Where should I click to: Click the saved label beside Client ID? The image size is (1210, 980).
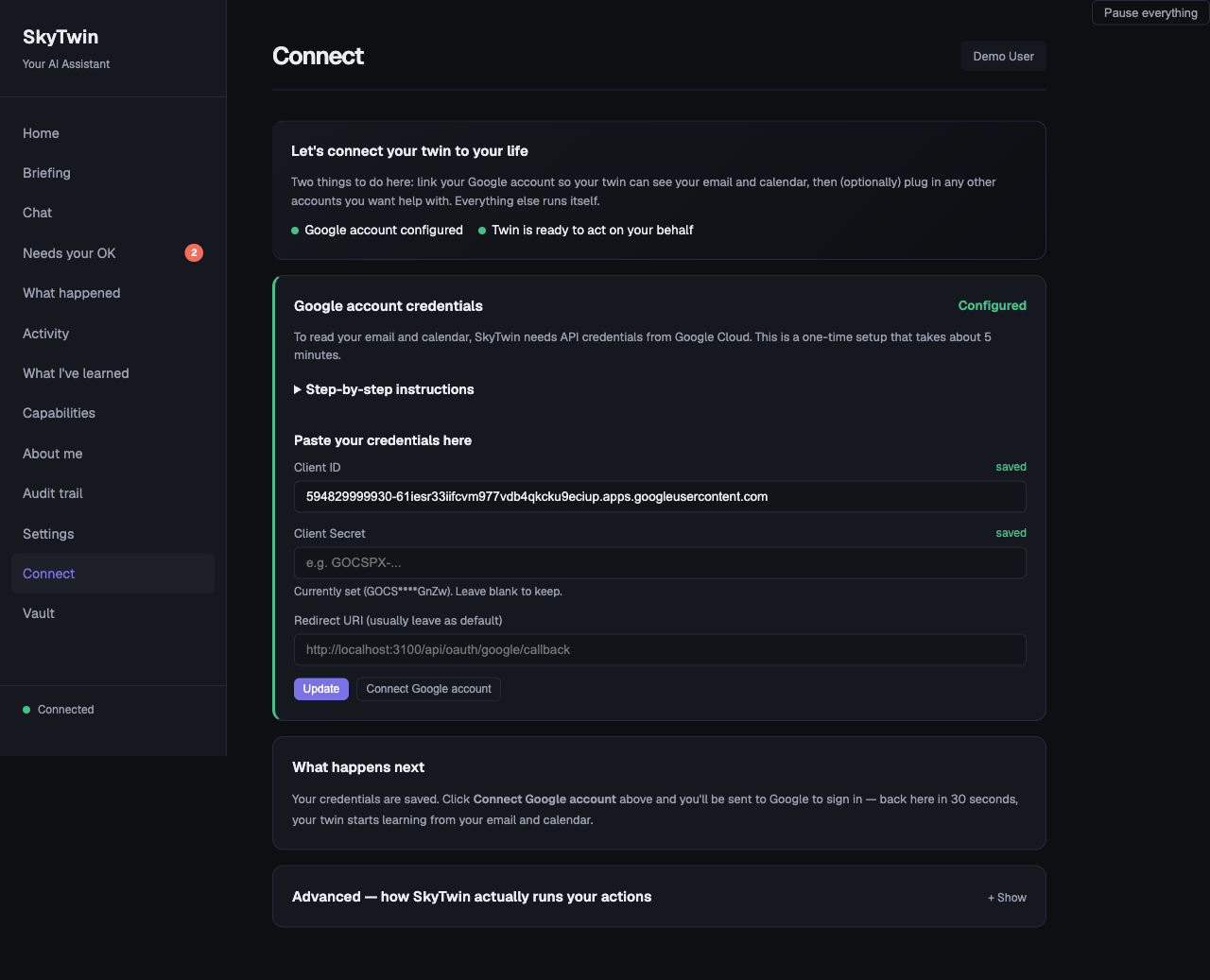(x=1011, y=467)
